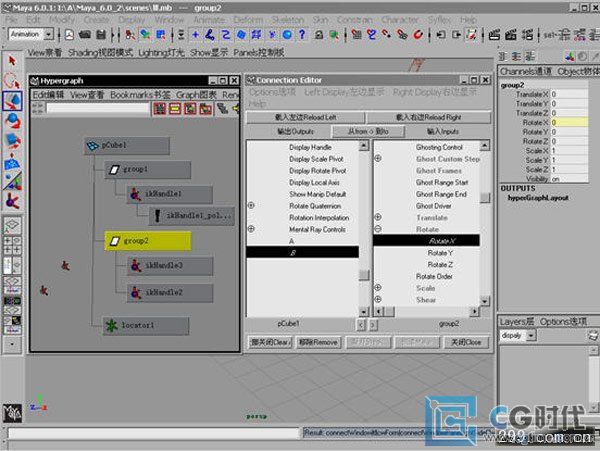
Task: Click the Open Scene icon
Action: pos(85,35)
